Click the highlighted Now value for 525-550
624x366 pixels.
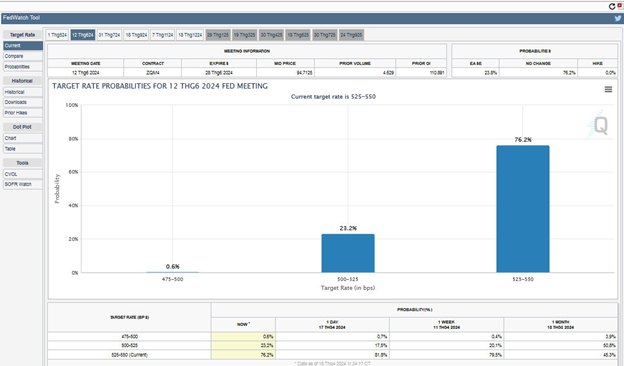243,355
